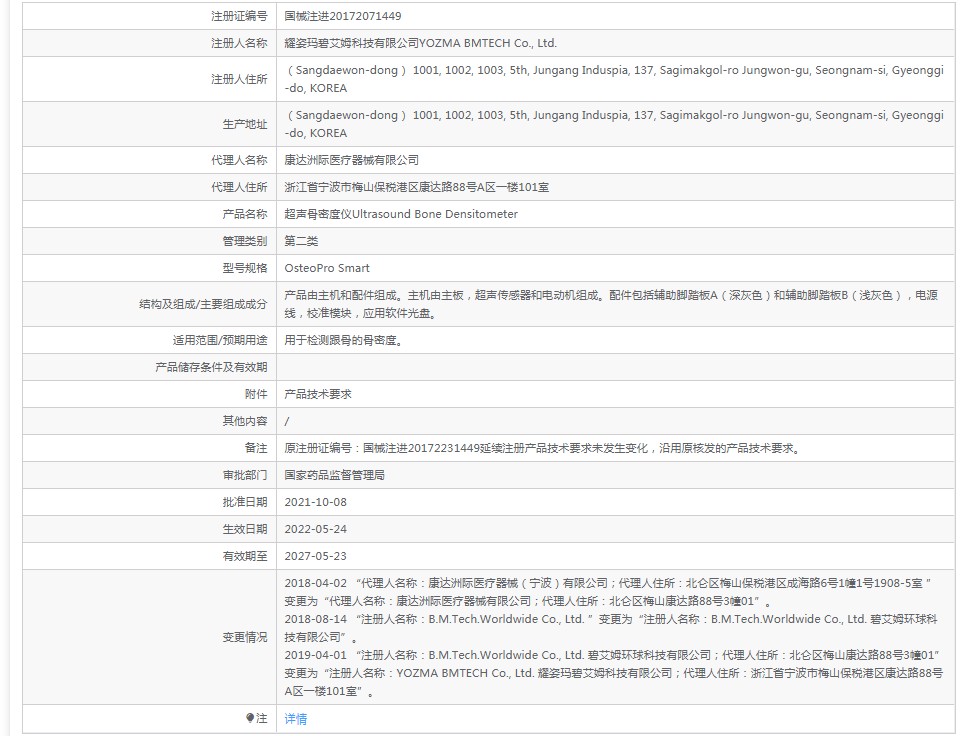Select the change entry dated 2018-04-02
Screen dimensions: 962x736
609,592
